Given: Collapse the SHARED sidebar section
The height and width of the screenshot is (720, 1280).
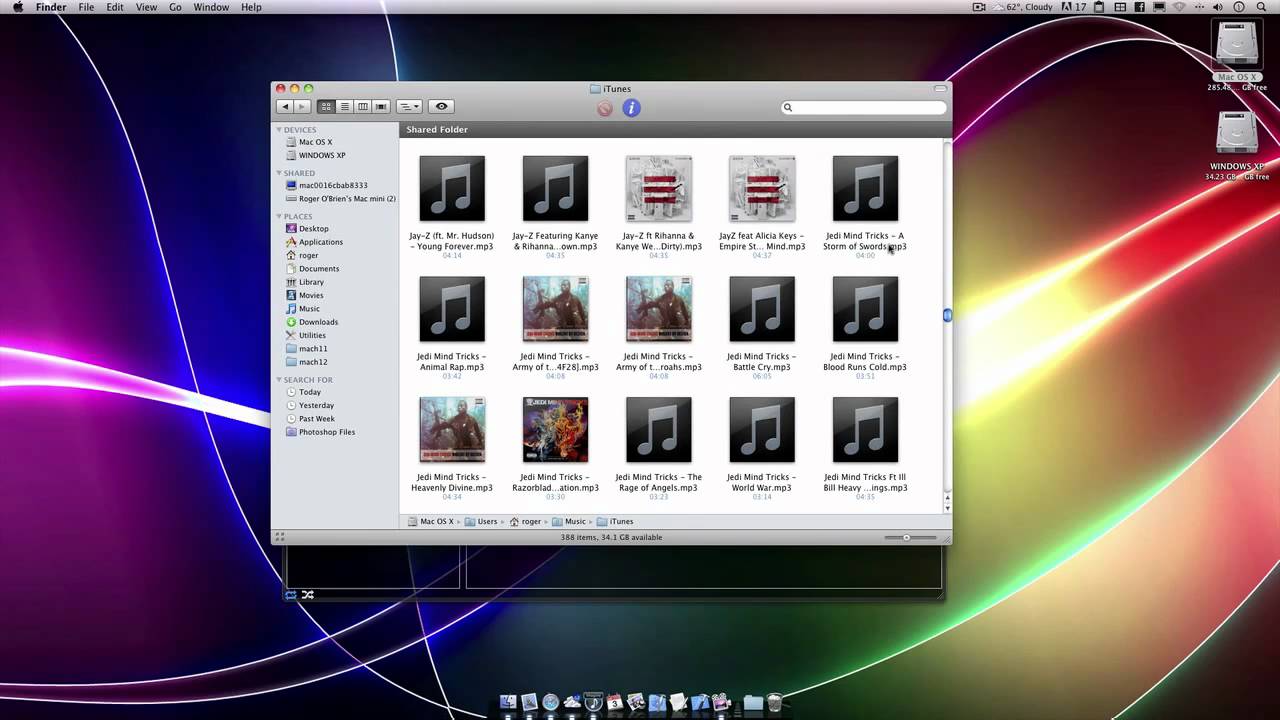Looking at the screenshot, I should coord(280,173).
